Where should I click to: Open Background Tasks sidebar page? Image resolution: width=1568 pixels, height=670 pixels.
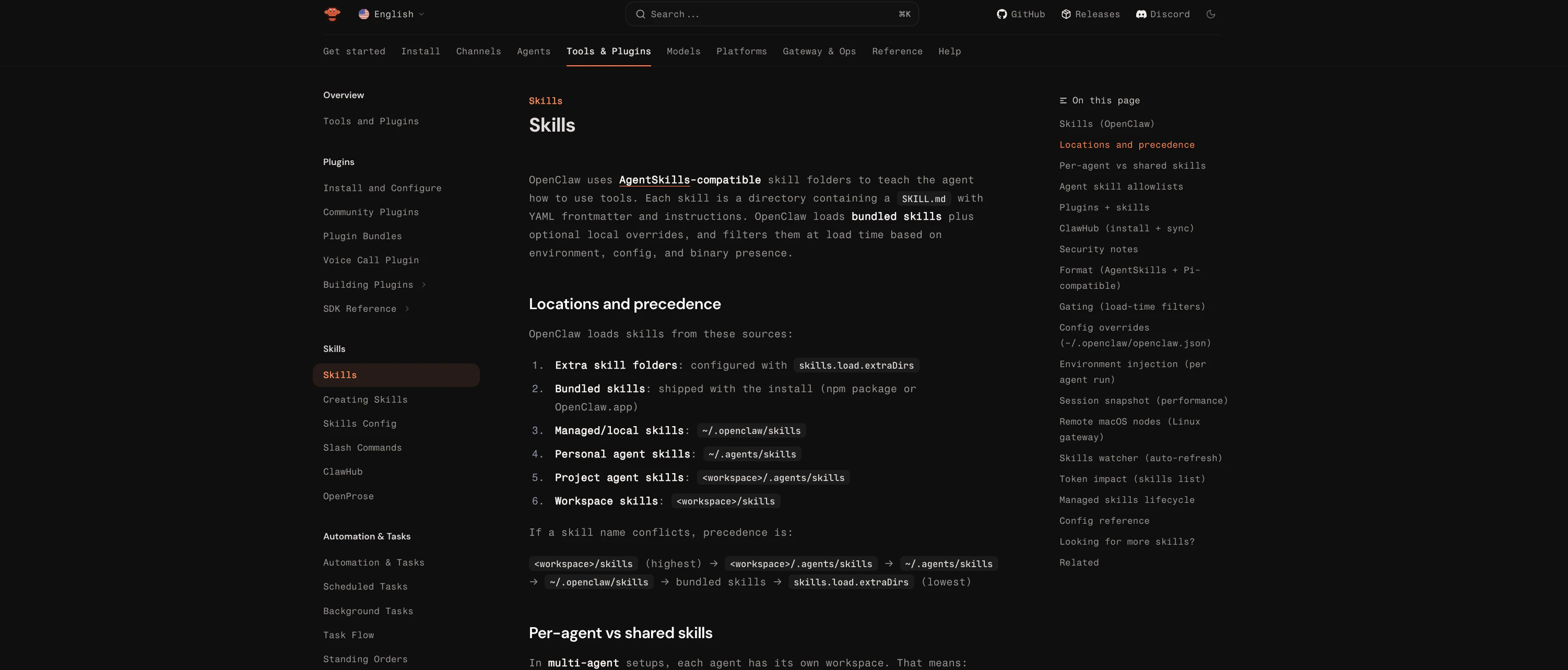point(368,611)
